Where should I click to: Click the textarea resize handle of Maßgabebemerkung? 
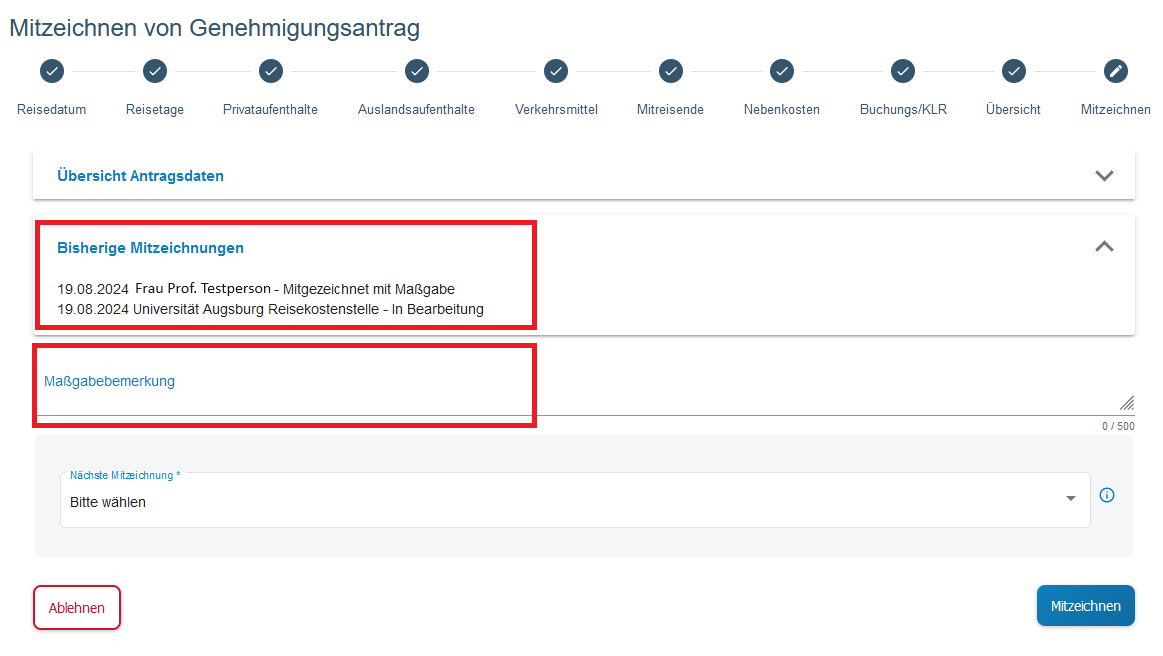click(1127, 403)
